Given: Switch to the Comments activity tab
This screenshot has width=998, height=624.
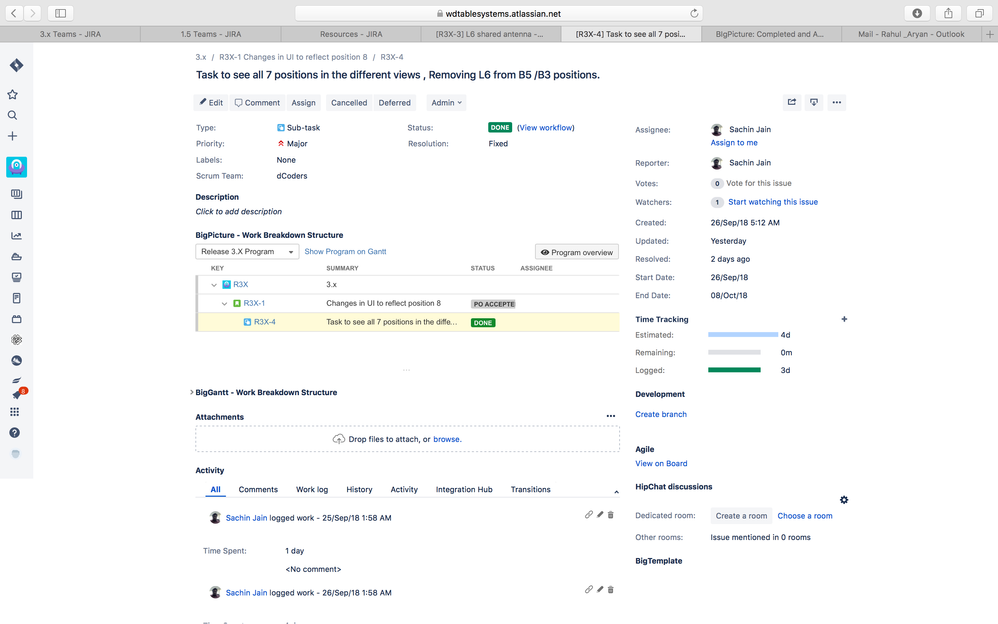Looking at the screenshot, I should click(258, 490).
